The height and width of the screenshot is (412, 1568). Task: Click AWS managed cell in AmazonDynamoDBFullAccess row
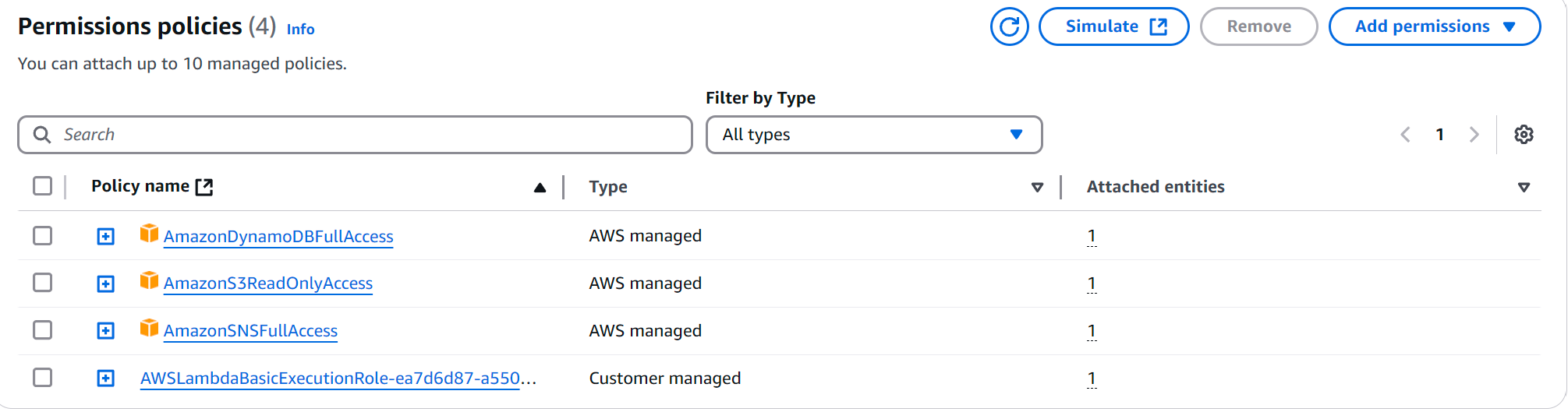[646, 236]
